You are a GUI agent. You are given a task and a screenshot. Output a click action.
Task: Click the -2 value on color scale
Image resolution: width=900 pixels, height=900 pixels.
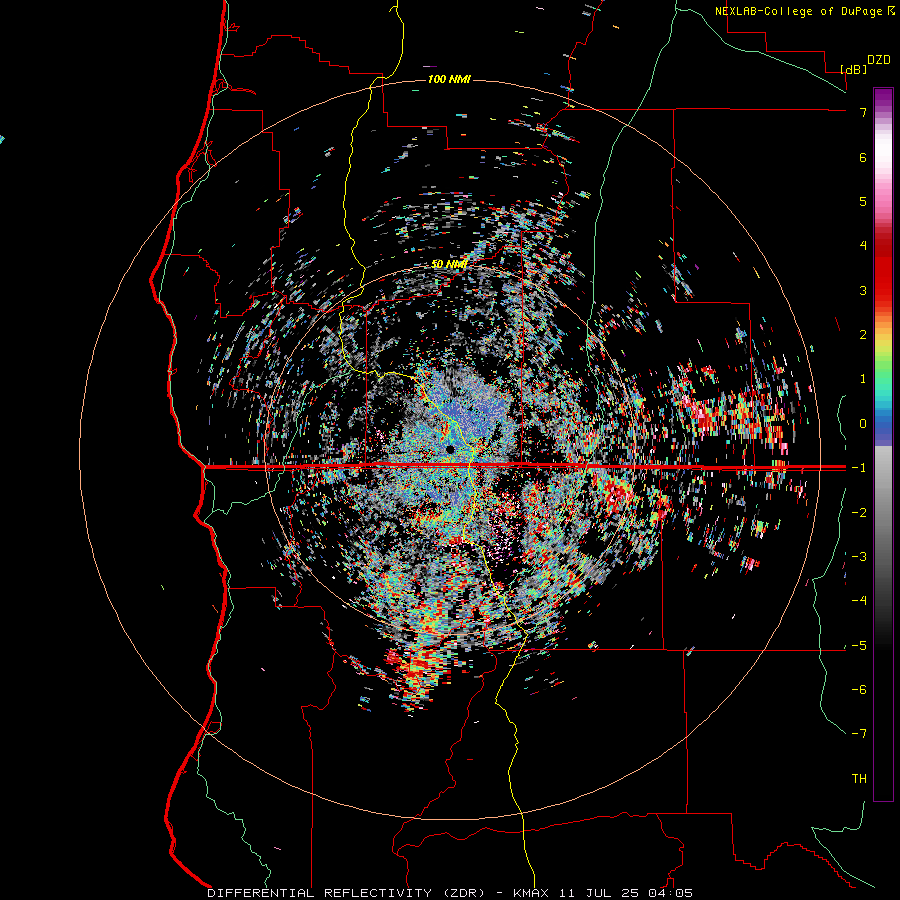(859, 513)
